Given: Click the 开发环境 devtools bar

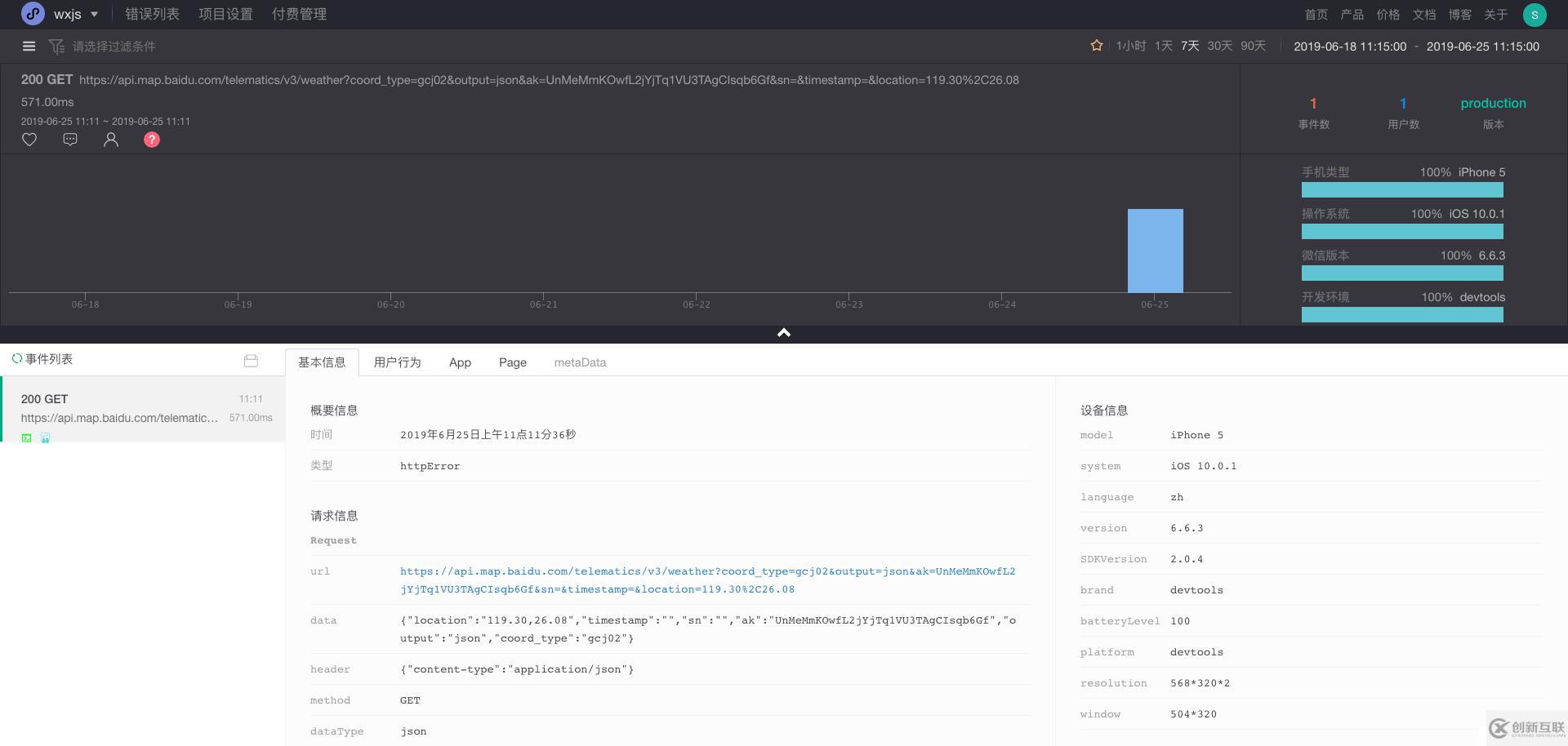Looking at the screenshot, I should pyautogui.click(x=1402, y=315).
